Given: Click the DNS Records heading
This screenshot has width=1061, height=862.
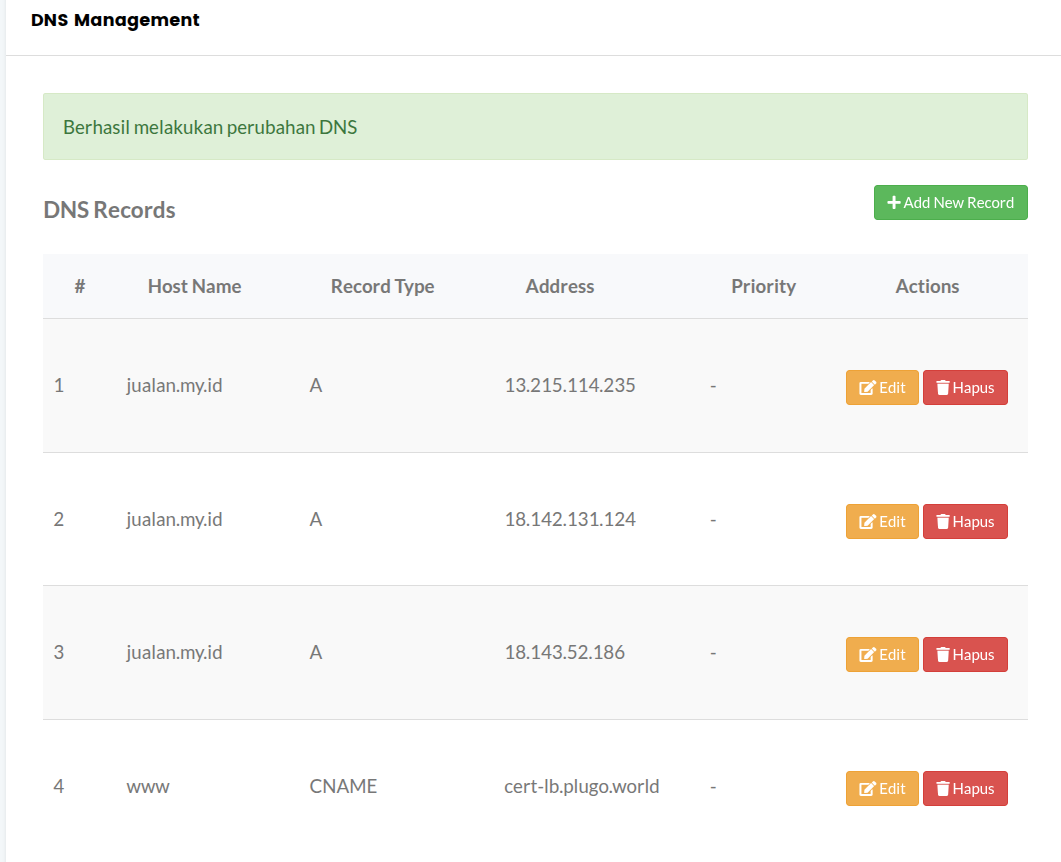Looking at the screenshot, I should 109,210.
